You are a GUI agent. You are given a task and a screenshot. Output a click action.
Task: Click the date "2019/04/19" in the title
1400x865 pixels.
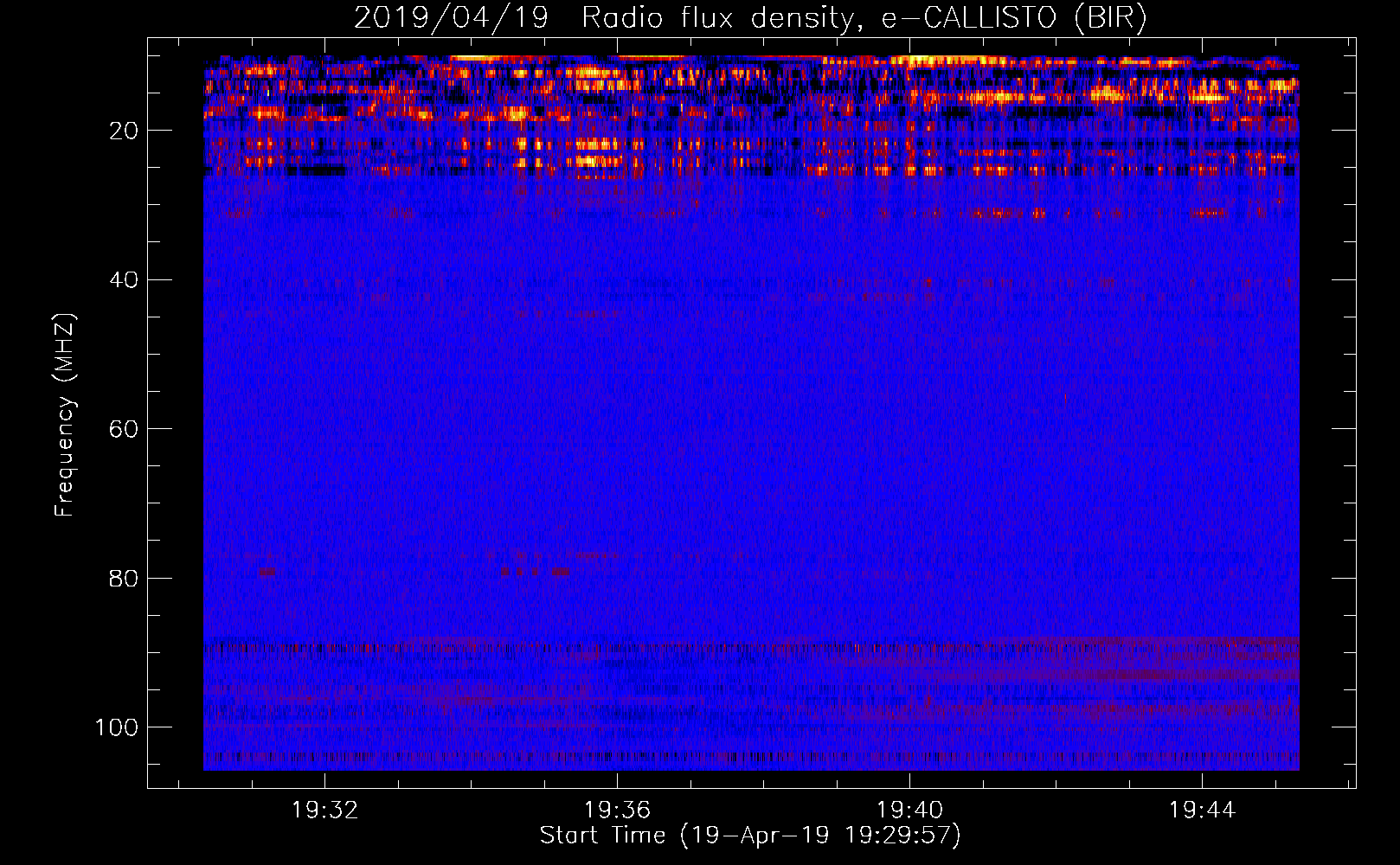(x=451, y=18)
